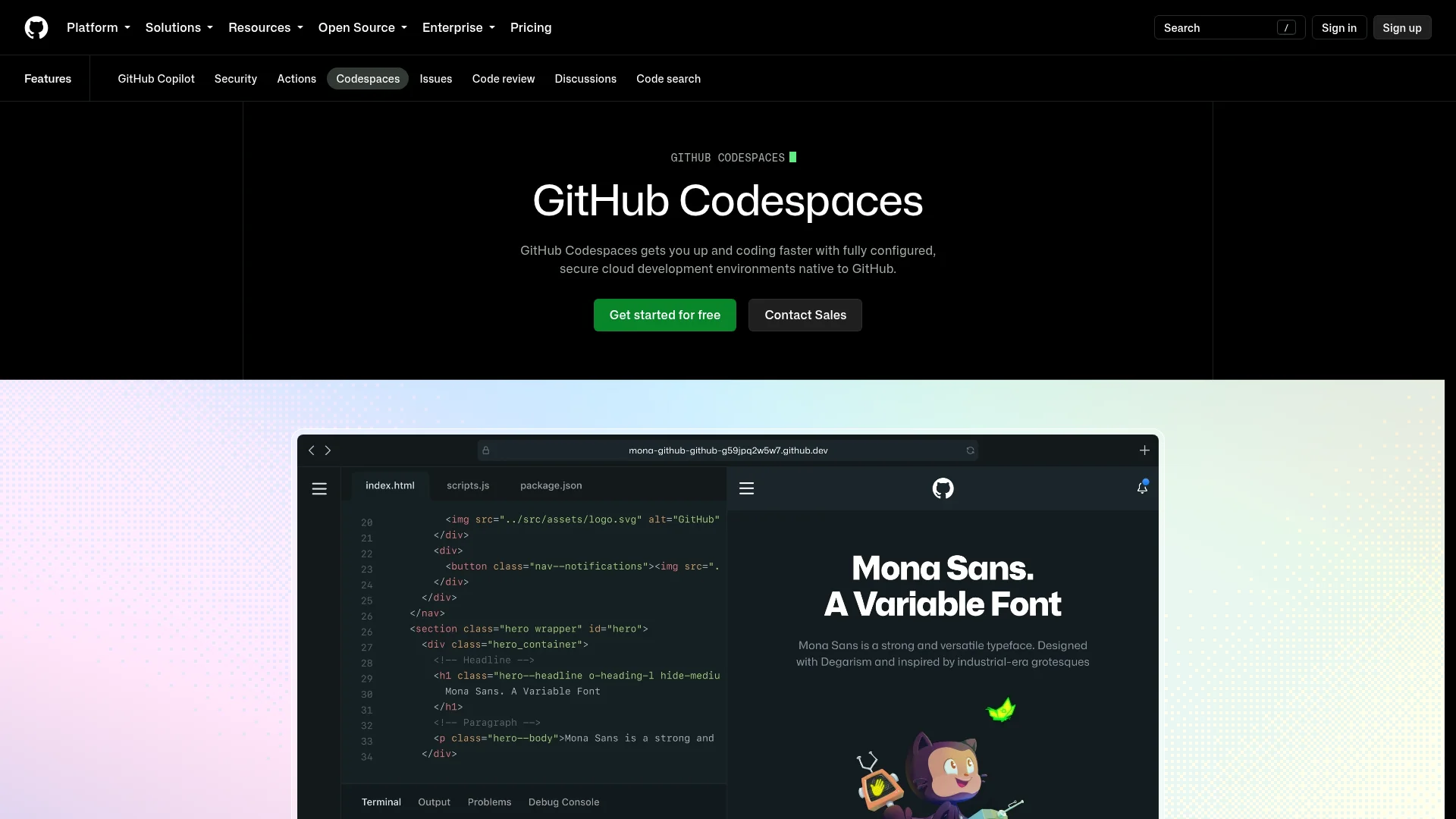This screenshot has width=1456, height=819.
Task: Click the plus new-tab icon in embedded browser
Action: coord(1144,450)
